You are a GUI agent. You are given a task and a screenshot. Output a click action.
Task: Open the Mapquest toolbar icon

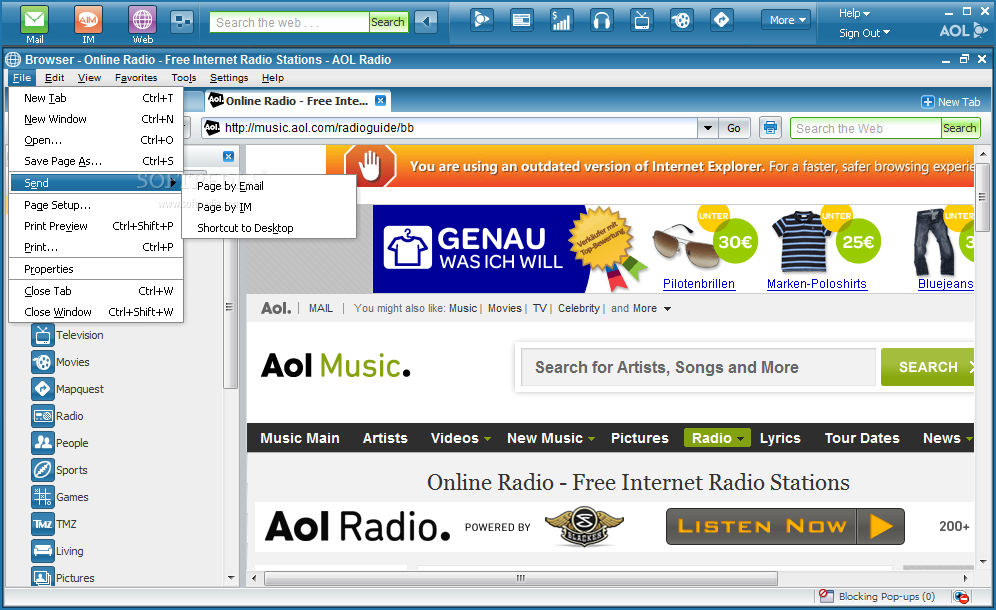(x=722, y=20)
